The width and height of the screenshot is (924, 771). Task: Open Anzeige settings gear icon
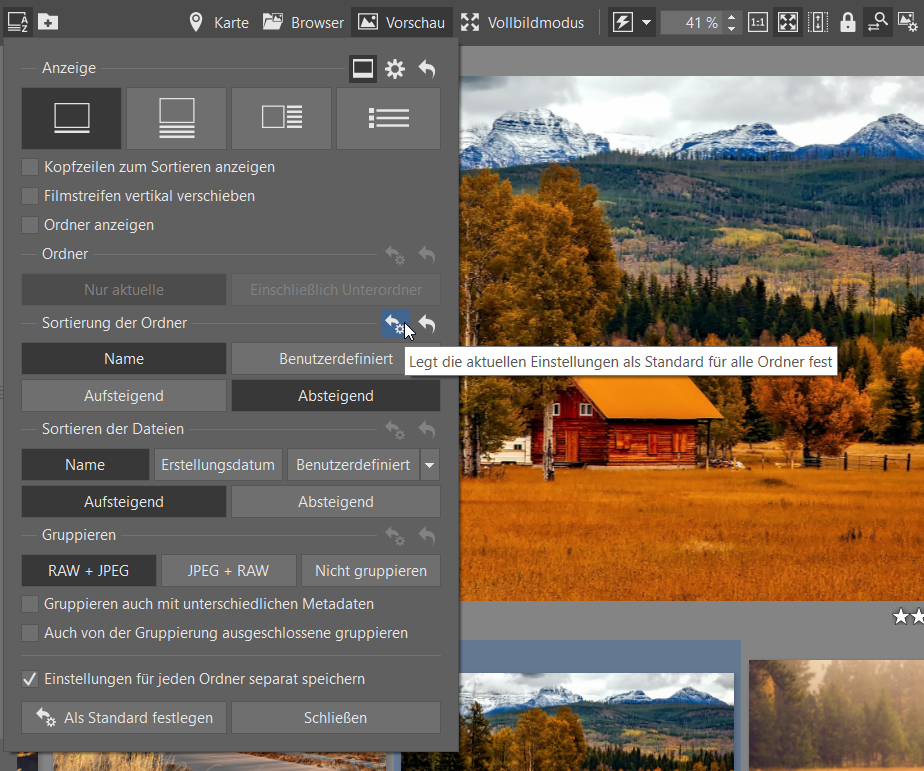pos(395,69)
